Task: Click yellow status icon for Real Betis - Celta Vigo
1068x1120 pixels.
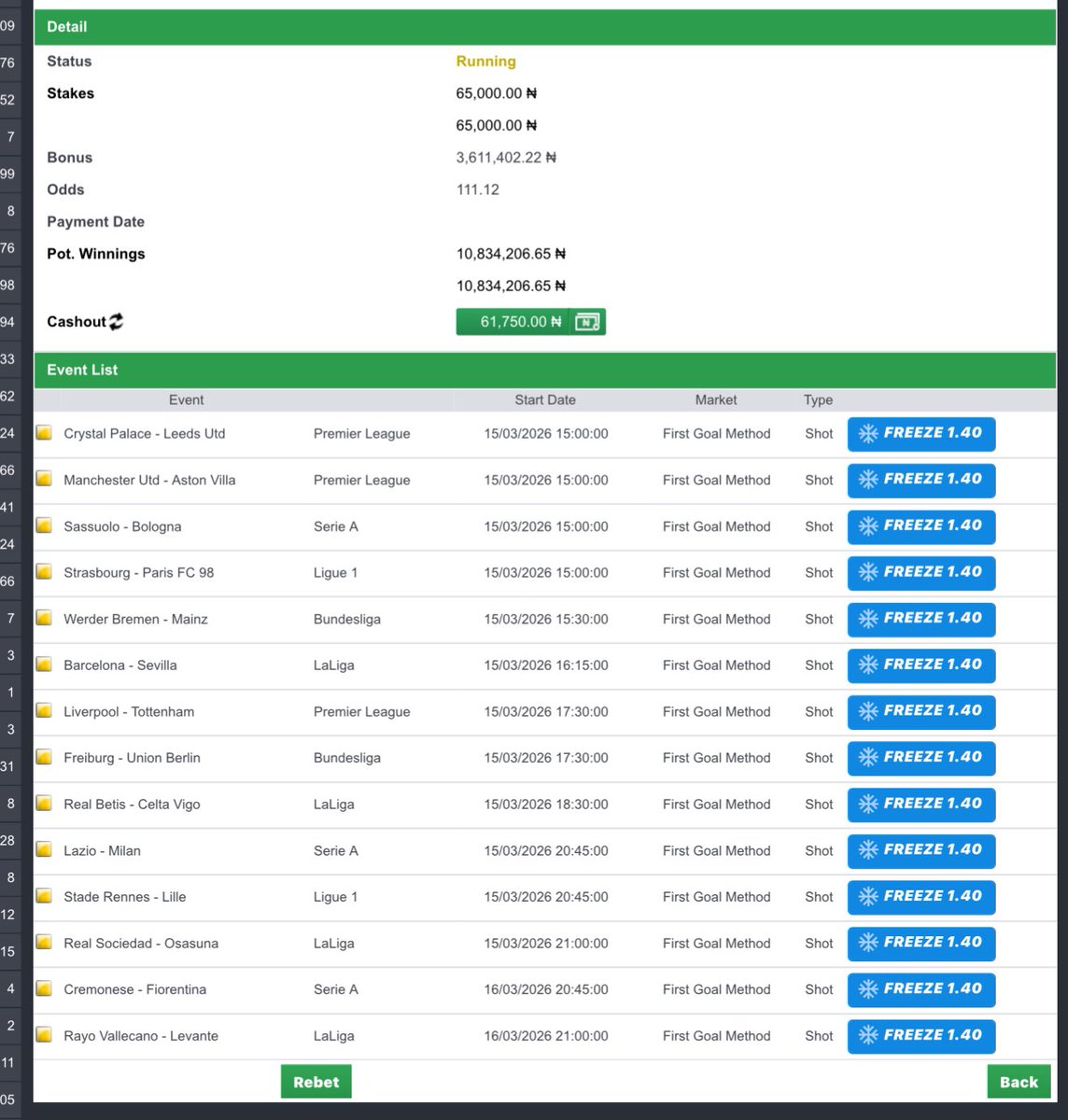Action: [44, 804]
